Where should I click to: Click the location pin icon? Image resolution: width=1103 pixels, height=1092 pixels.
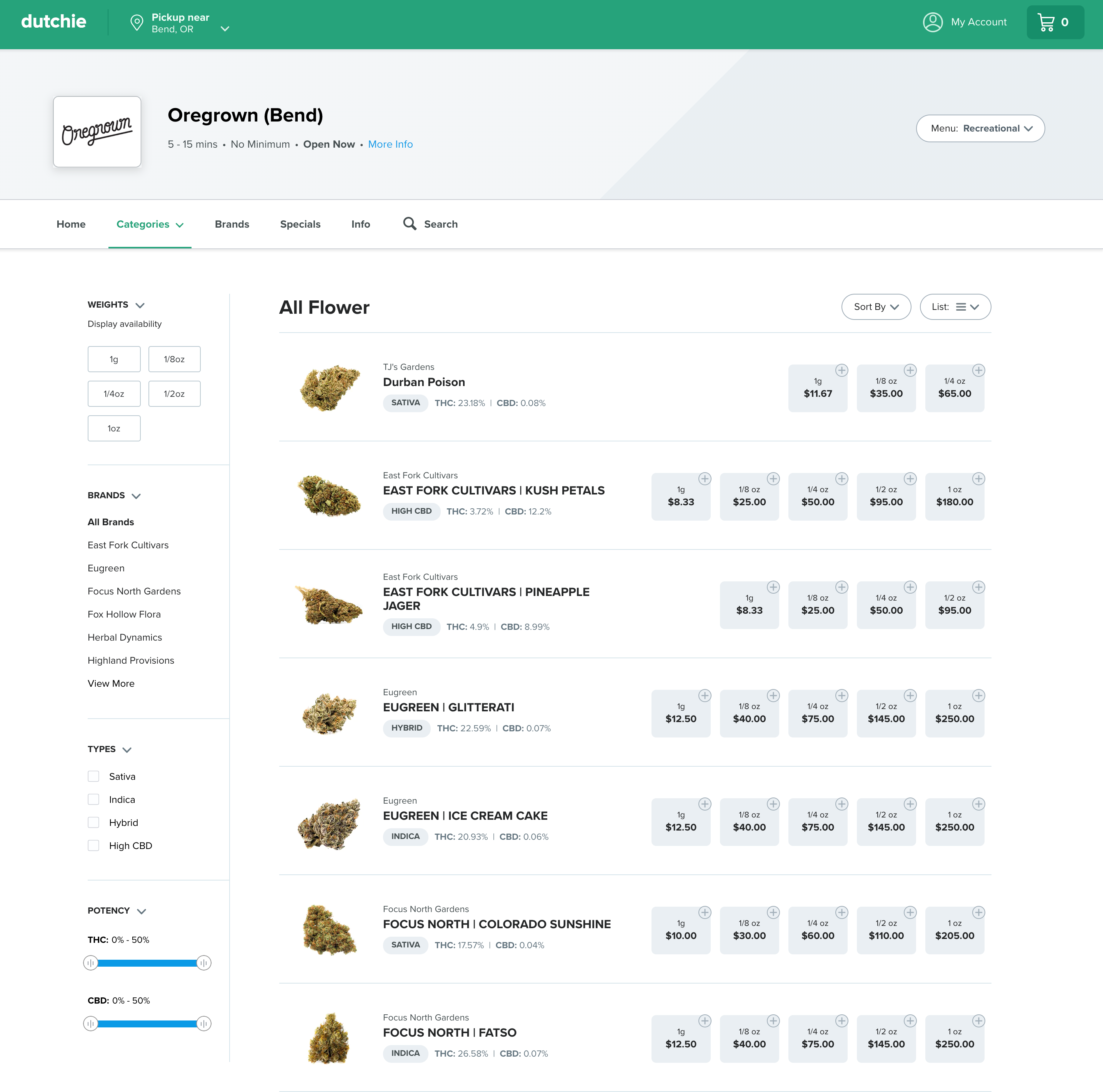(x=137, y=23)
